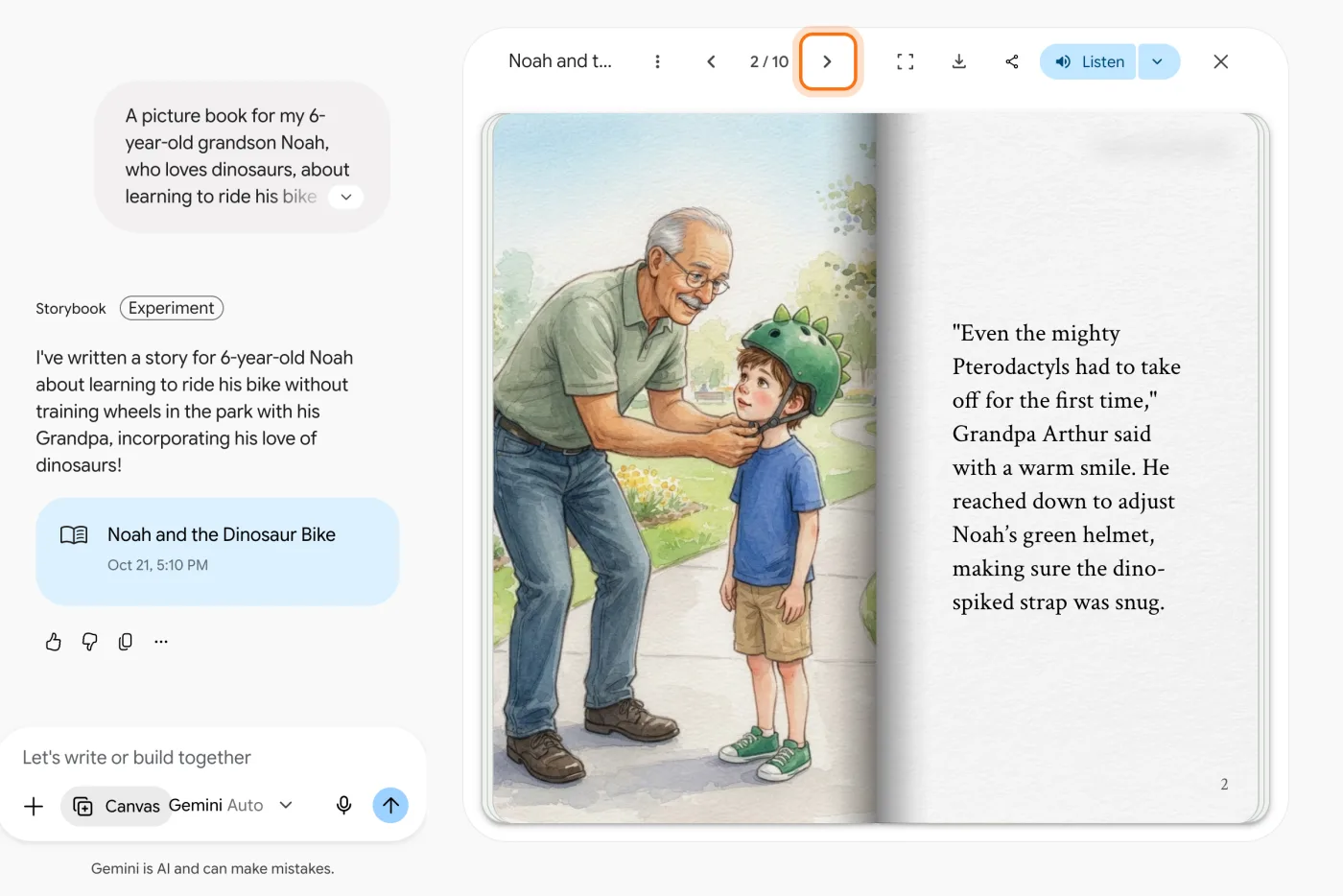Click the page number 2 on the storybook page
1343x896 pixels.
[x=1224, y=785]
